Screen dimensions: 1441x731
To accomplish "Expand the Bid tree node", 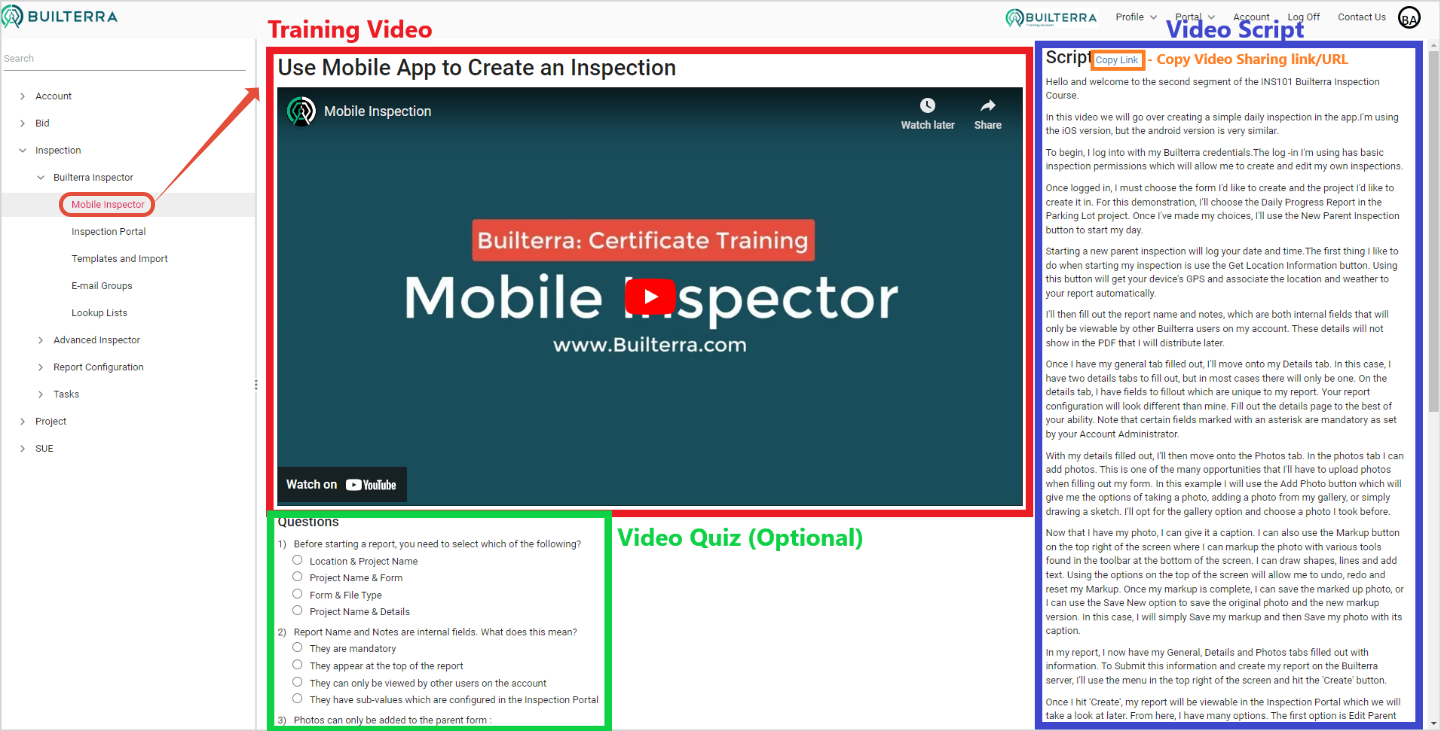I will 23,123.
